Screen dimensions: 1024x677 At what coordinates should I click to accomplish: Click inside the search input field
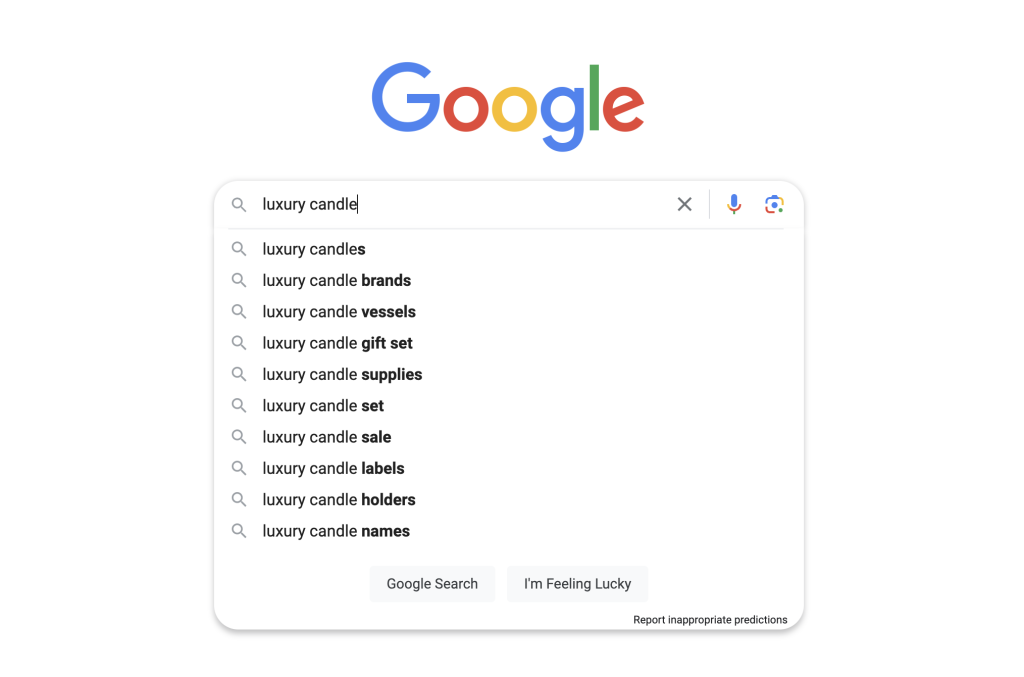tap(450, 204)
